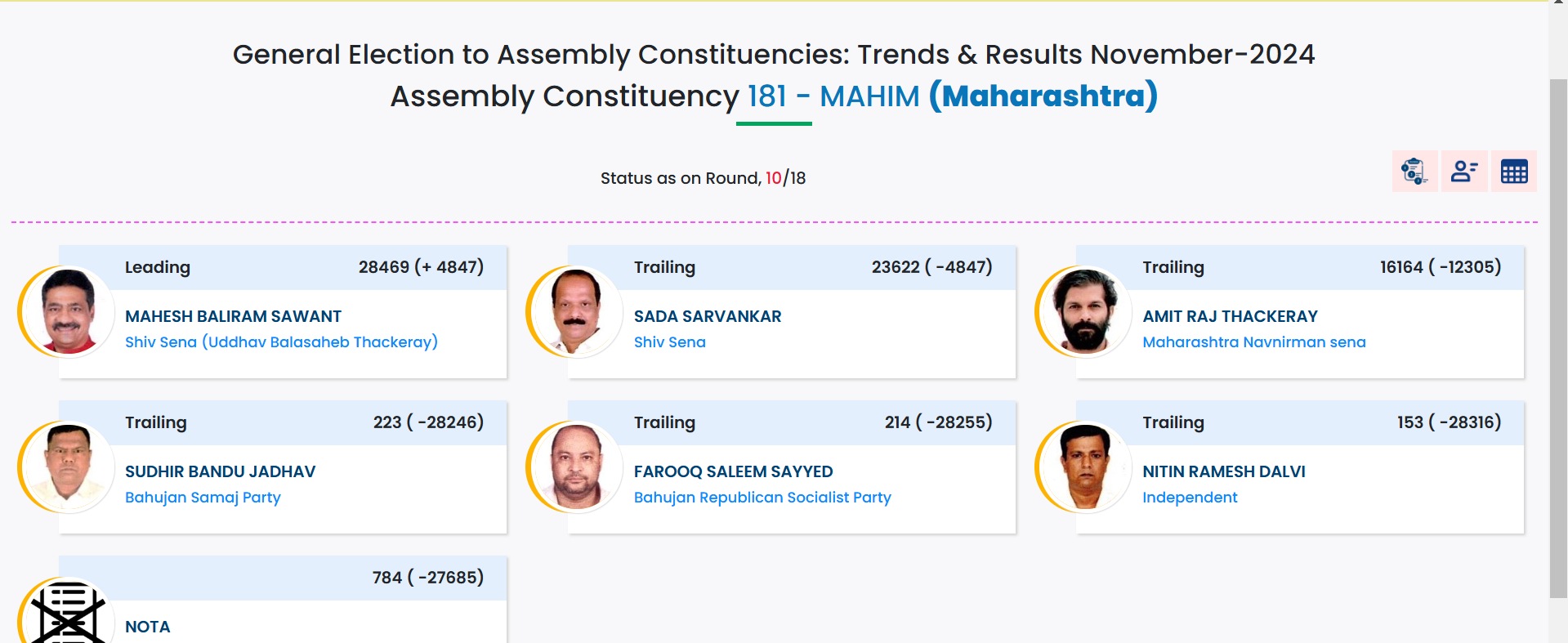1568x643 pixels.
Task: Click the leading vote count 28469 (+ 4847)
Action: point(421,267)
